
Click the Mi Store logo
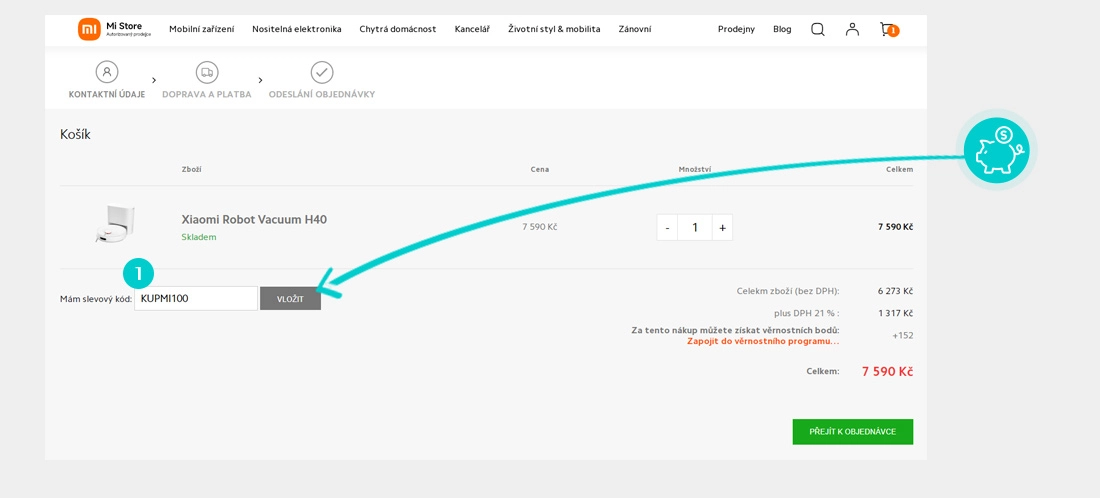click(x=114, y=29)
